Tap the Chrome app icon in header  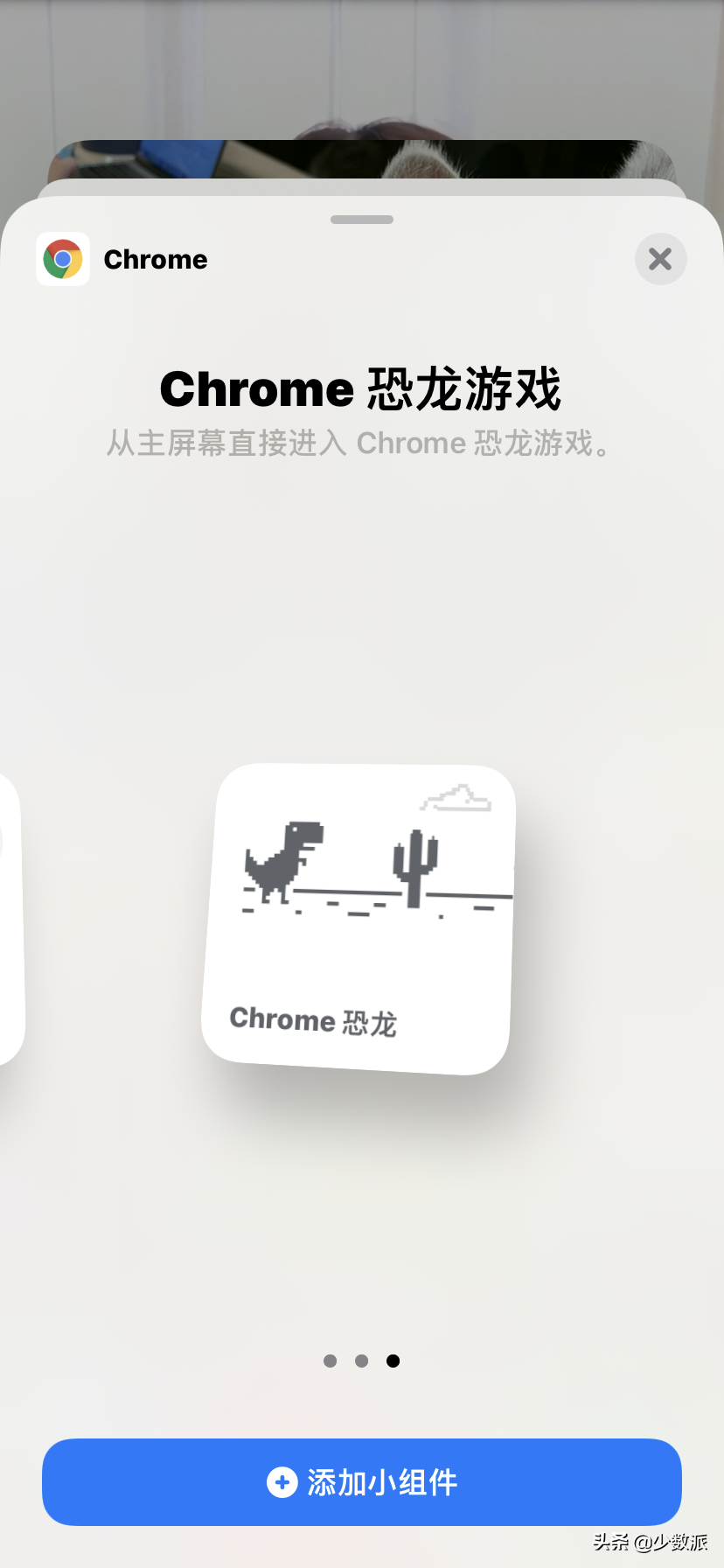pos(63,259)
